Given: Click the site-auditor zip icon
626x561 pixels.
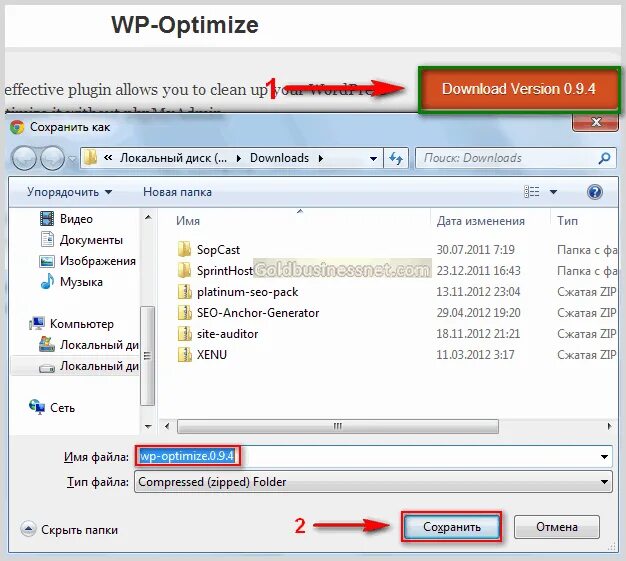Looking at the screenshot, I should (x=184, y=334).
